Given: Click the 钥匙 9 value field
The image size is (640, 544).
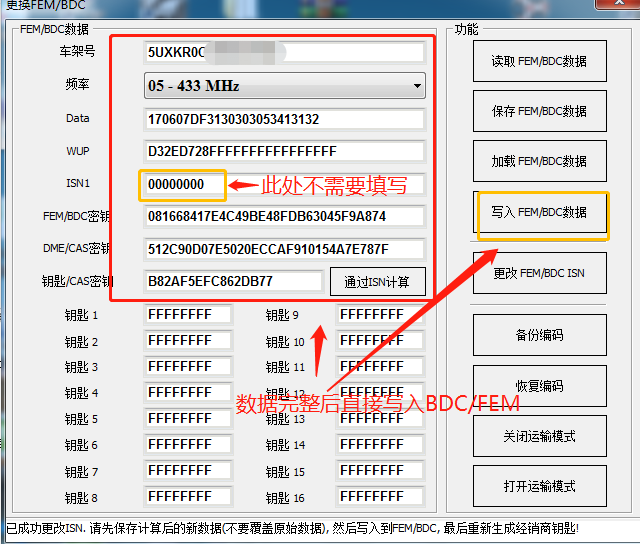Looking at the screenshot, I should tap(380, 315).
